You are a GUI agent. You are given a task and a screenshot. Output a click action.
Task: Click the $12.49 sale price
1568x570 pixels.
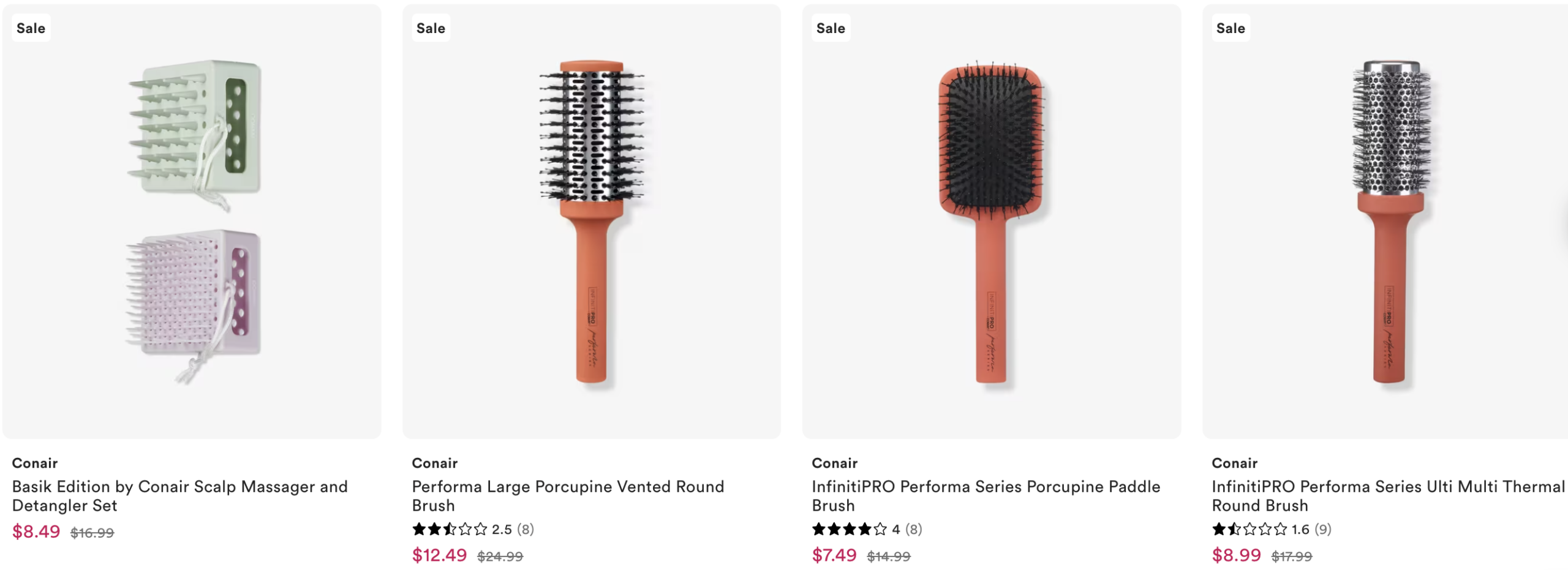pyautogui.click(x=439, y=555)
